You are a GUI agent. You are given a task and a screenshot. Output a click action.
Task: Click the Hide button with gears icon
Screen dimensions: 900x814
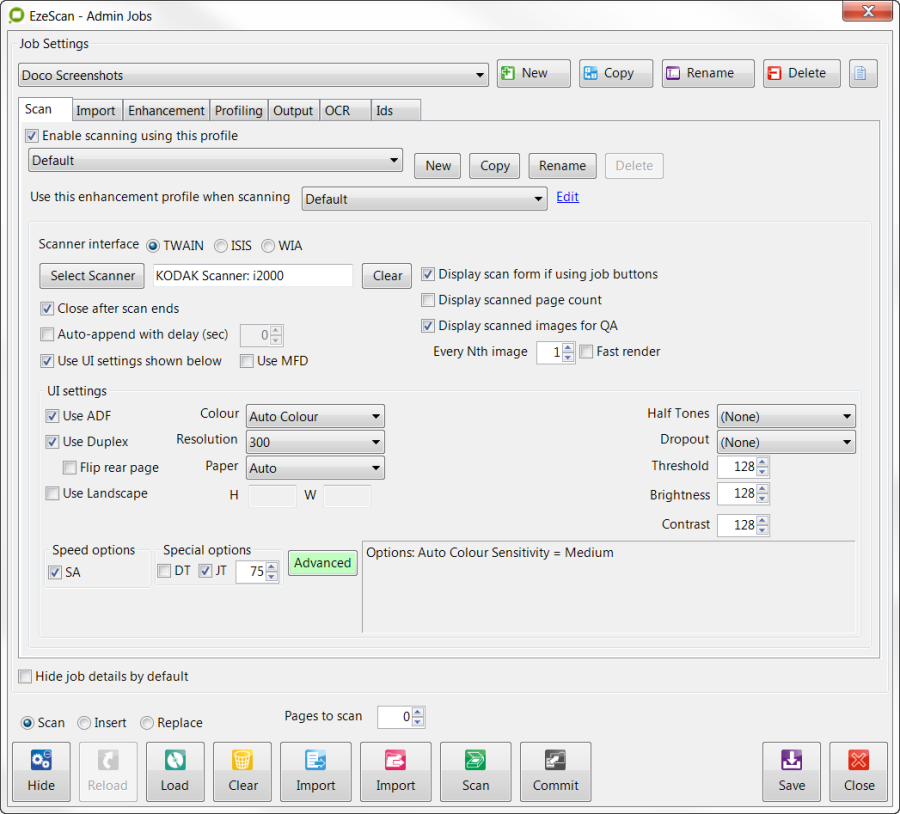point(41,771)
